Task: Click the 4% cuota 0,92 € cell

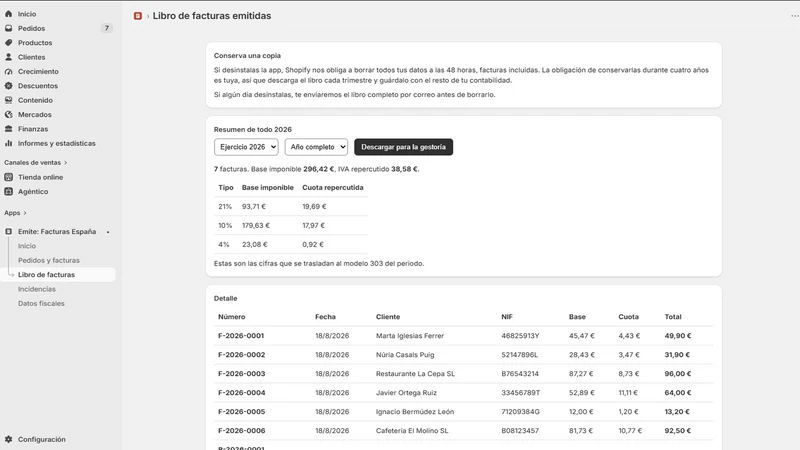Action: (x=313, y=244)
